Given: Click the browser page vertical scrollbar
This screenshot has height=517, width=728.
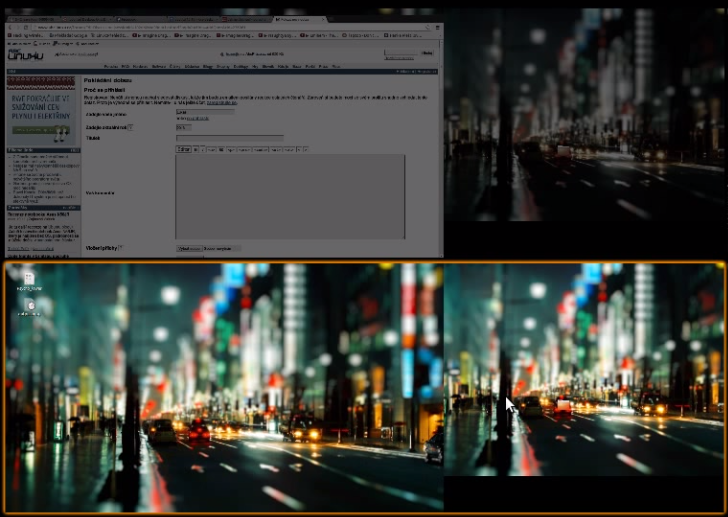Looking at the screenshot, I should click(442, 149).
